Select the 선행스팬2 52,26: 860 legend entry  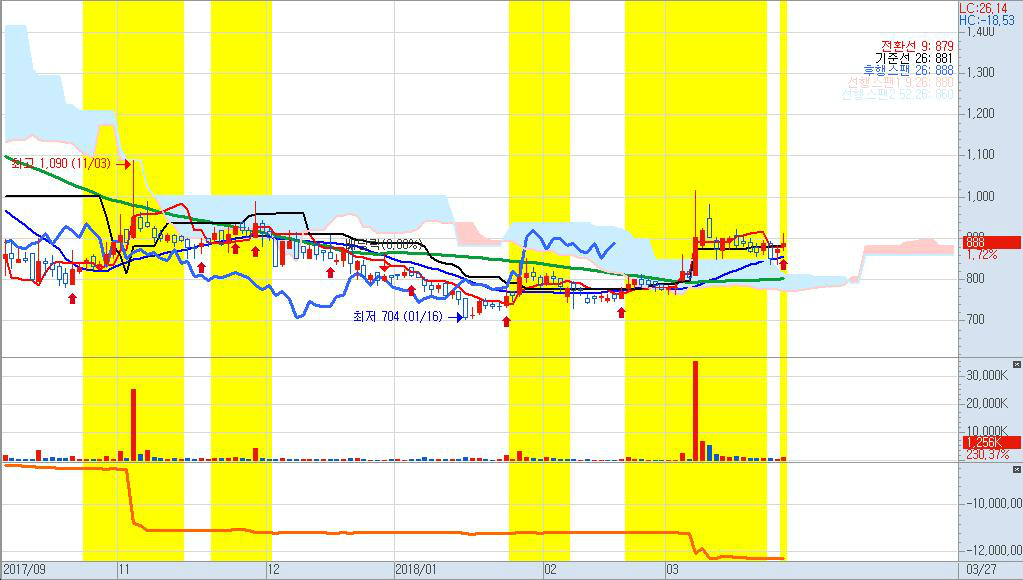897,94
